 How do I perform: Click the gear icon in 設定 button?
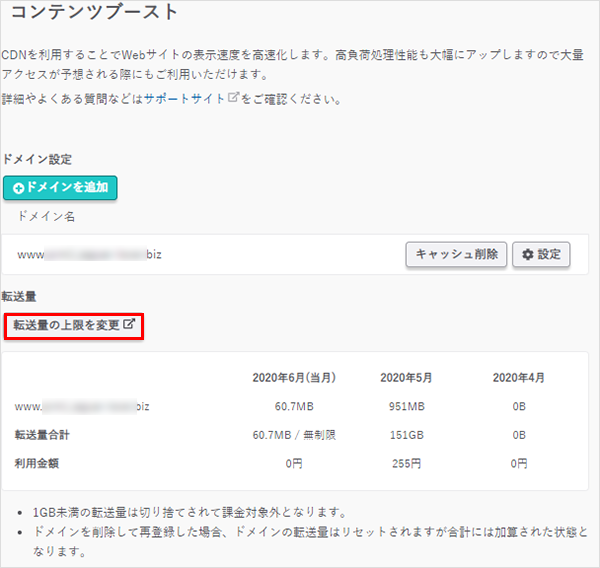[x=527, y=254]
